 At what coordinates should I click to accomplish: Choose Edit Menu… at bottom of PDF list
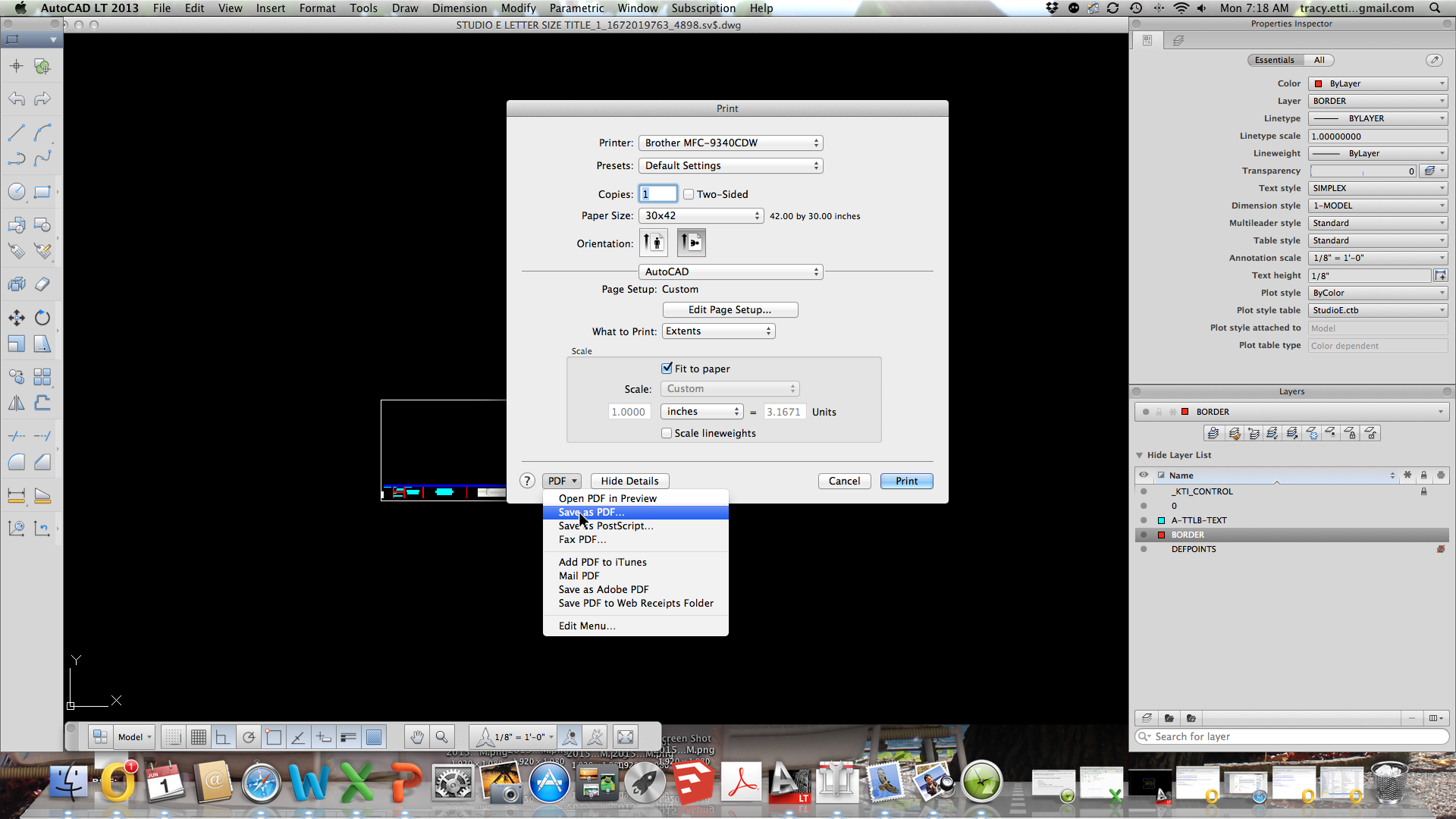(x=635, y=626)
